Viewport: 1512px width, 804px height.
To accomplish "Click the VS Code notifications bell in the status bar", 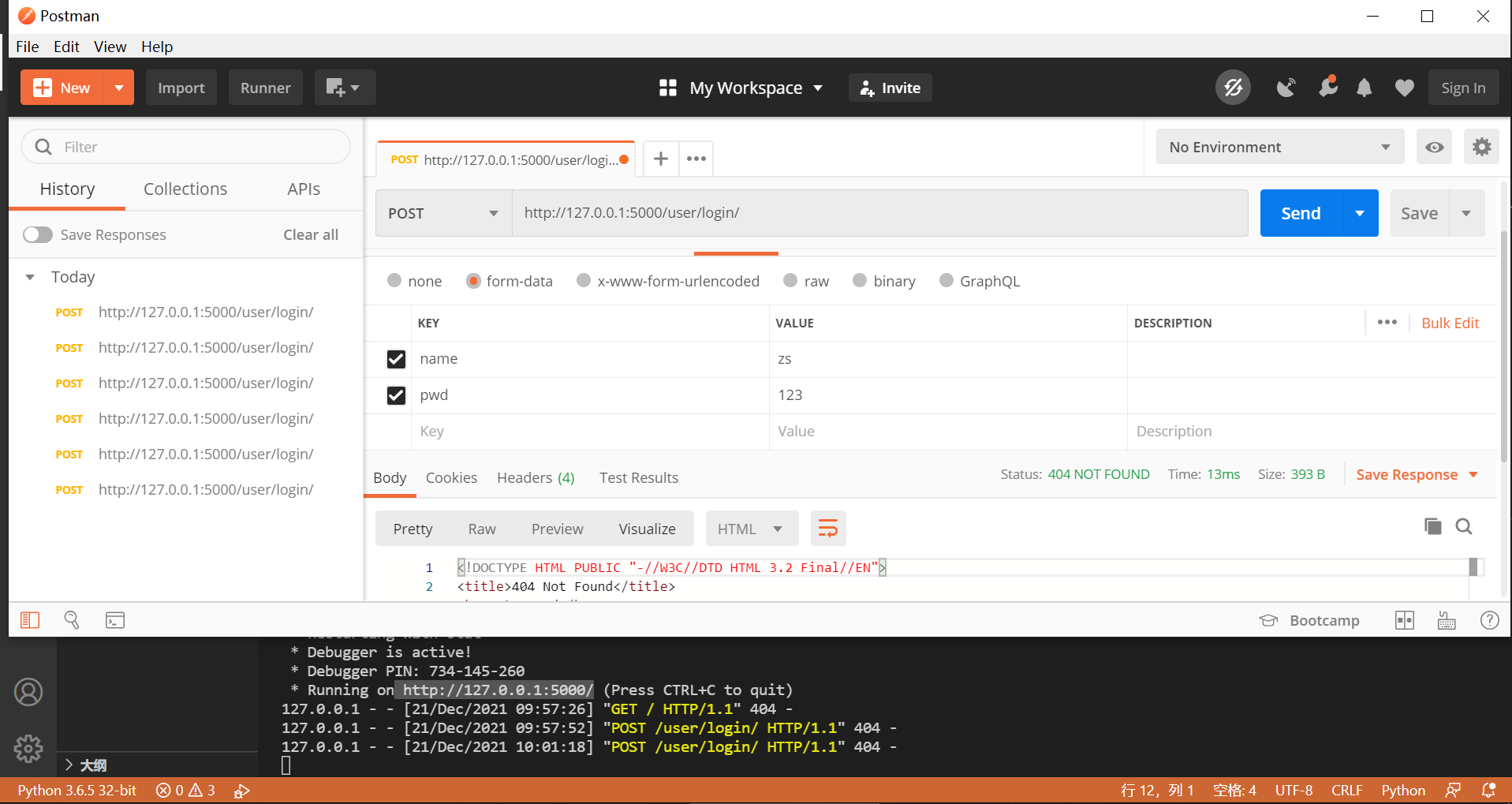I will (x=1488, y=790).
